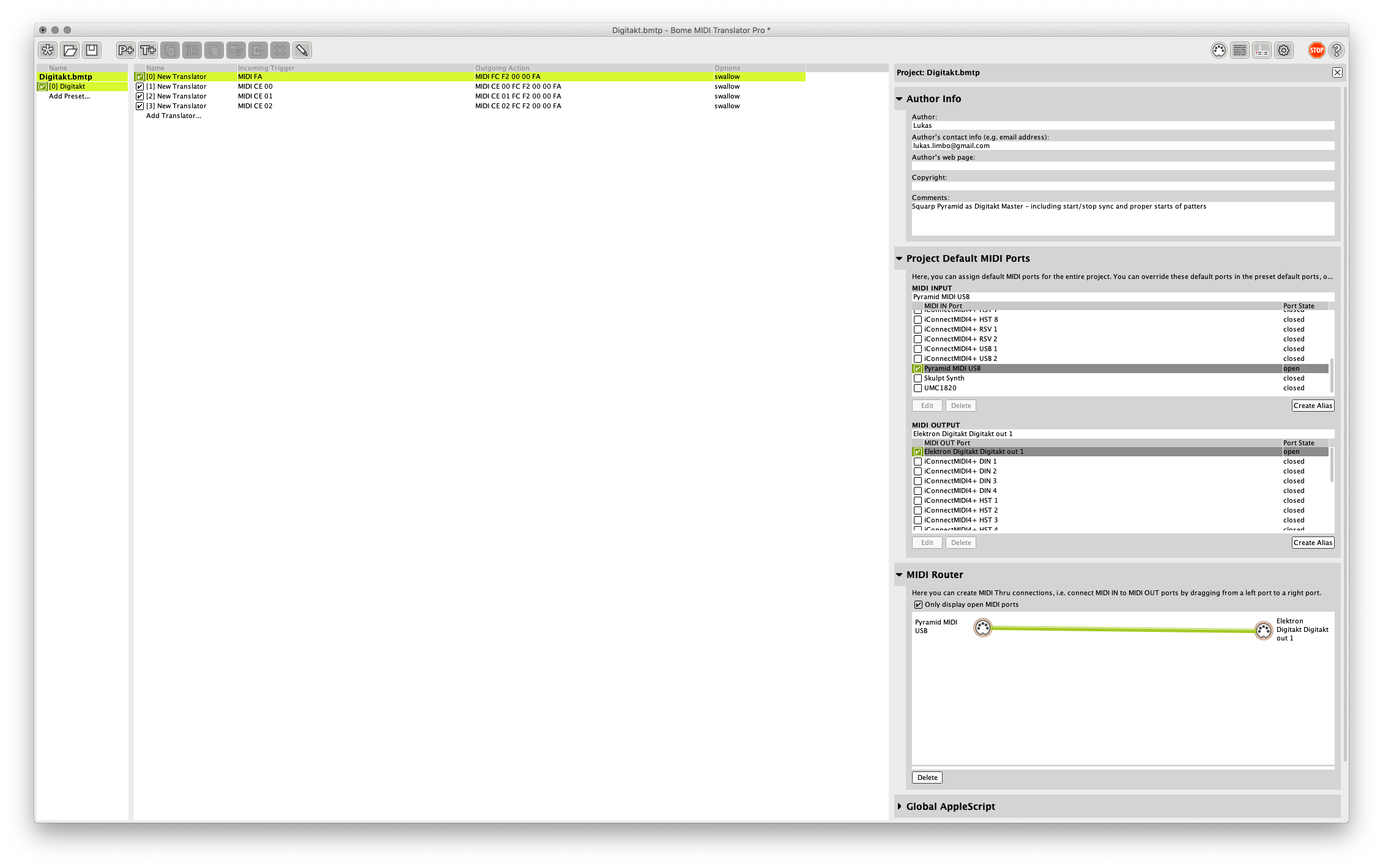The width and height of the screenshot is (1383, 868).
Task: Click the Cut scissors toolbar icon
Action: click(x=236, y=50)
